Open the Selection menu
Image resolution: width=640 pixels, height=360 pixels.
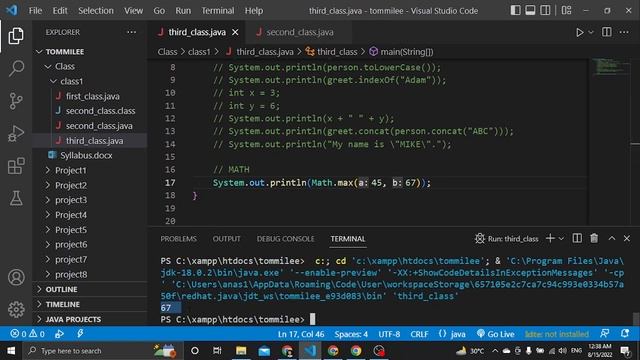96,11
